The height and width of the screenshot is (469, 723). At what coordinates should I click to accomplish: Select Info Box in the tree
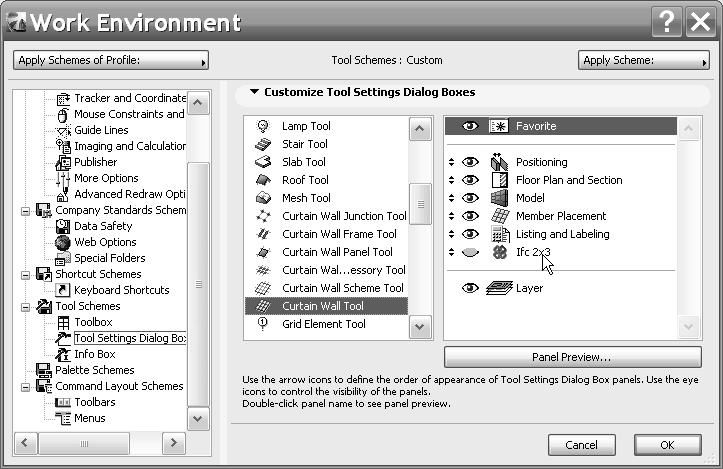point(95,354)
